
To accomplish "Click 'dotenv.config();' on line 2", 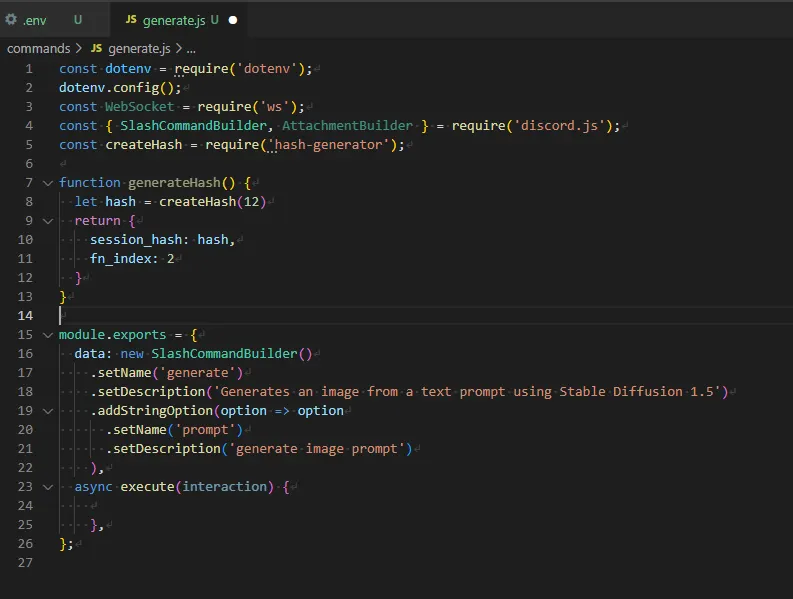I will 120,88.
